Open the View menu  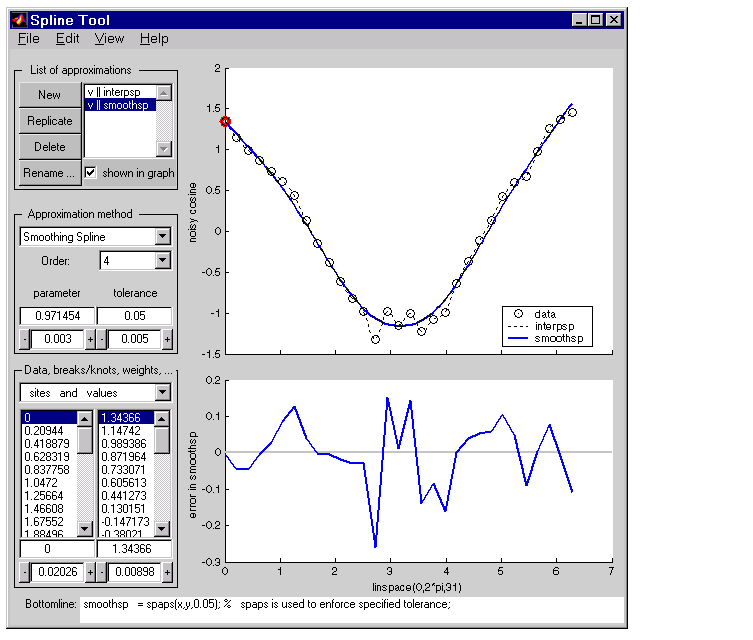(x=109, y=38)
